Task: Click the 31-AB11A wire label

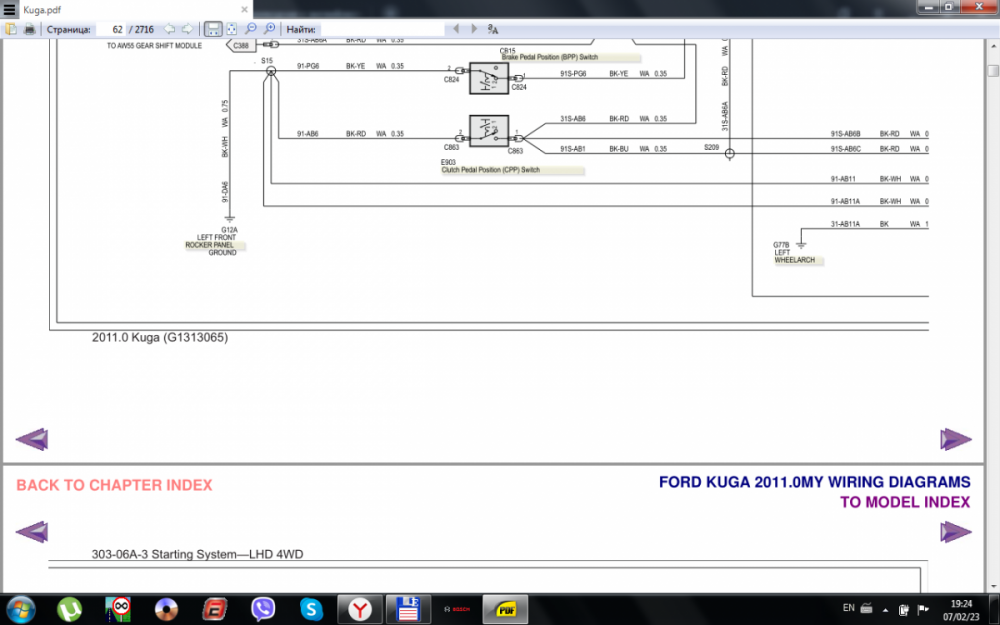Action: (x=845, y=224)
